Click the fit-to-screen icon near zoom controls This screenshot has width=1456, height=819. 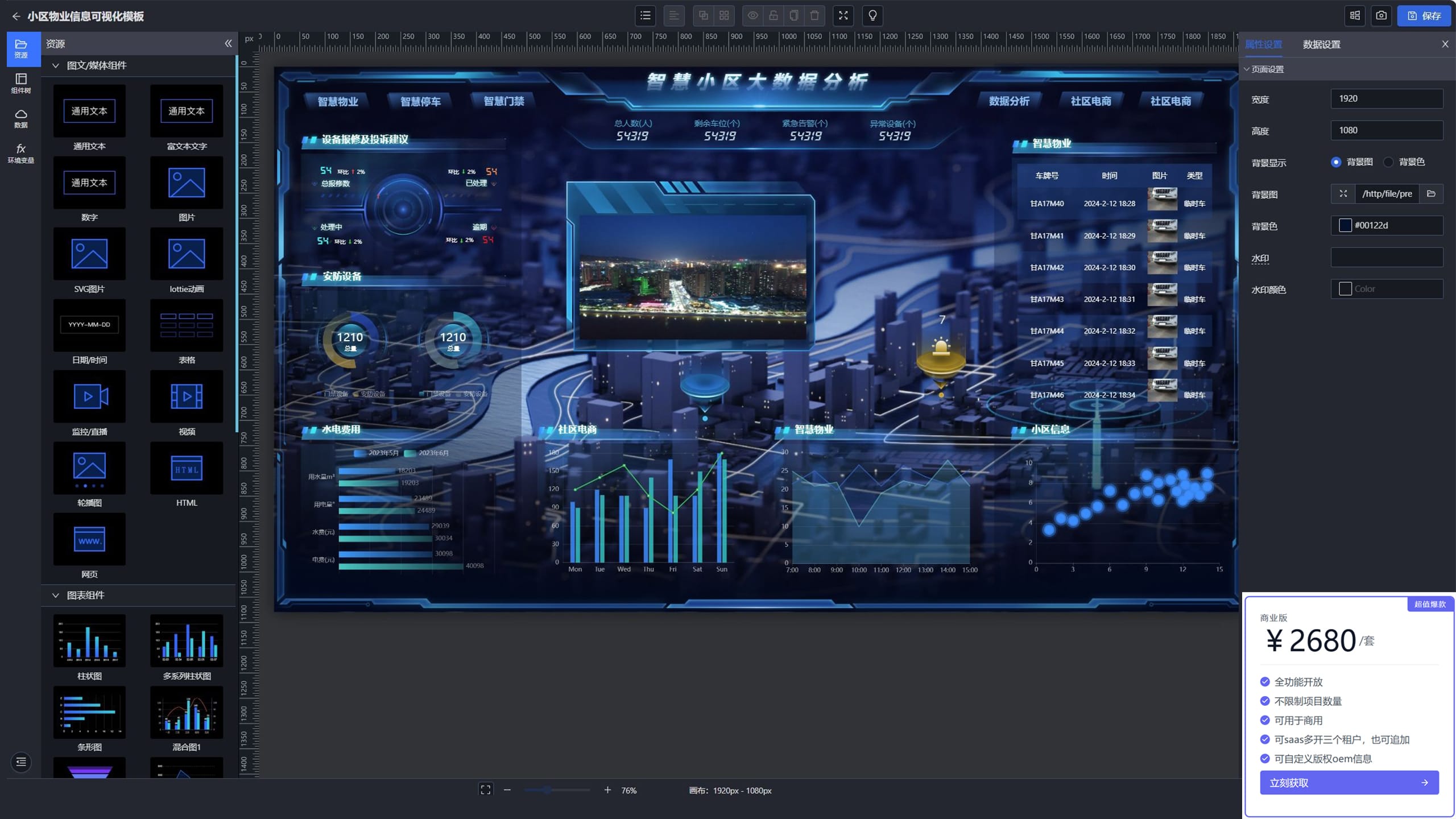[x=485, y=790]
